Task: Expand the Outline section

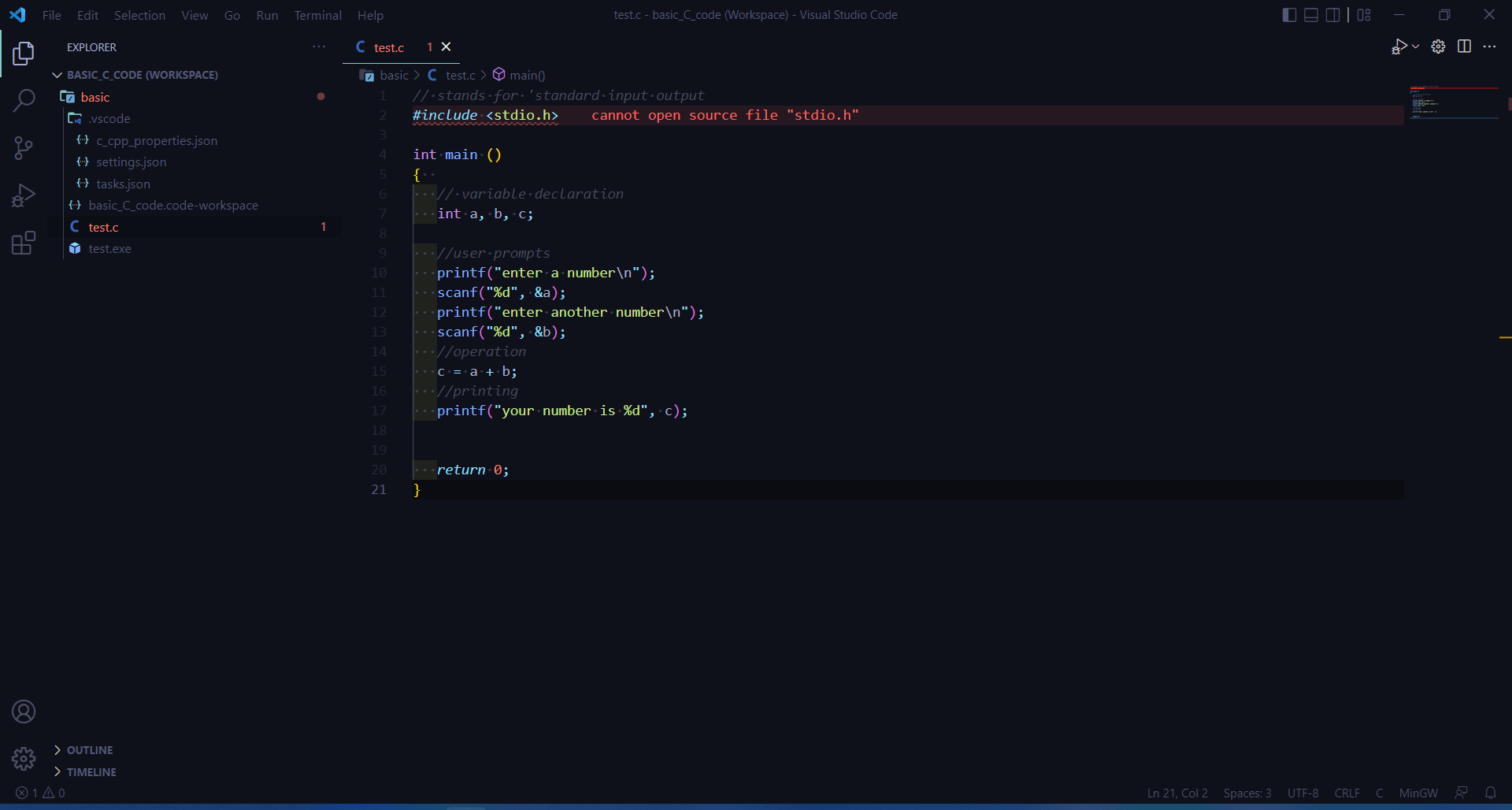Action: [x=89, y=749]
